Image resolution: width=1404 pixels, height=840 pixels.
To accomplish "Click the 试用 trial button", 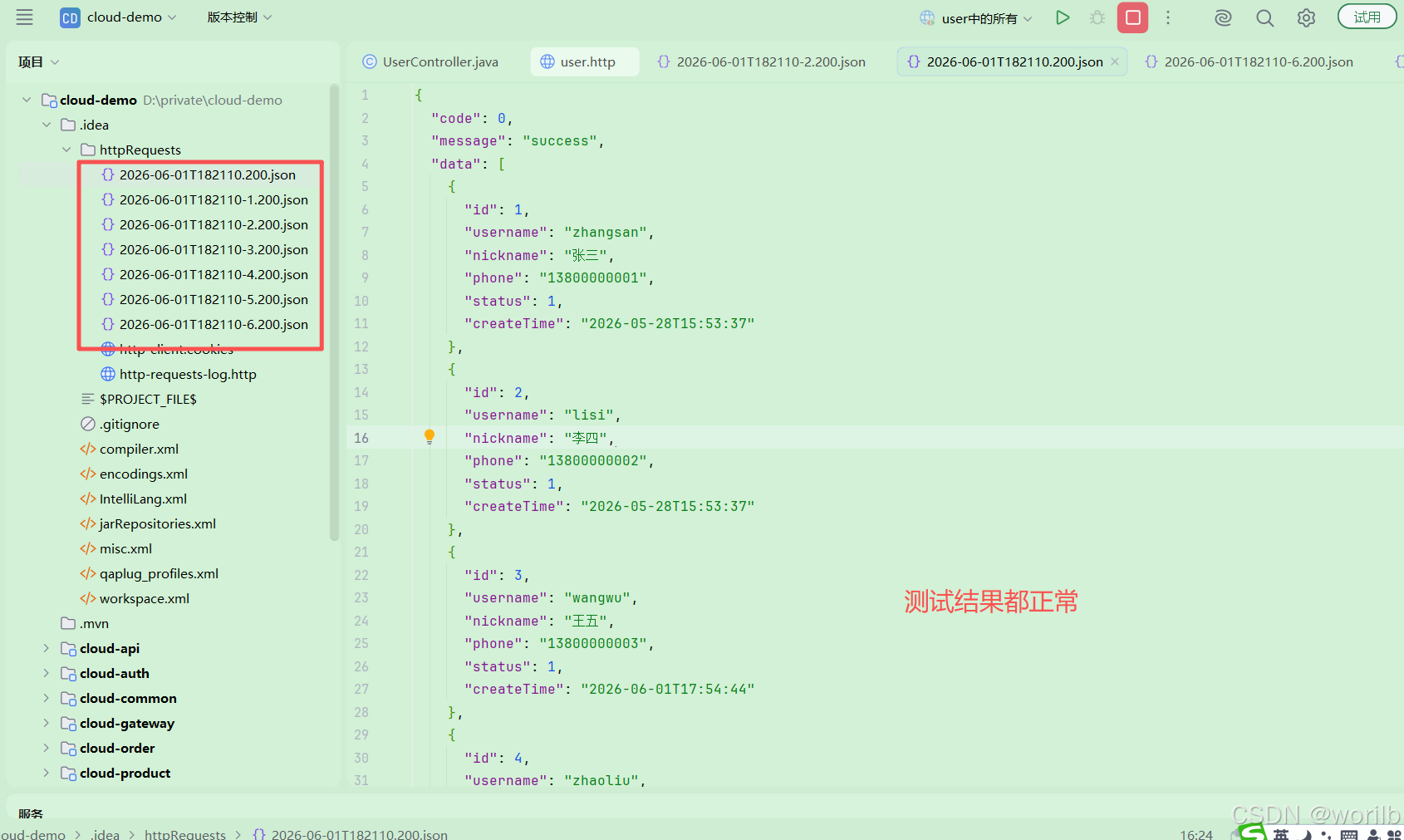I will 1367,17.
